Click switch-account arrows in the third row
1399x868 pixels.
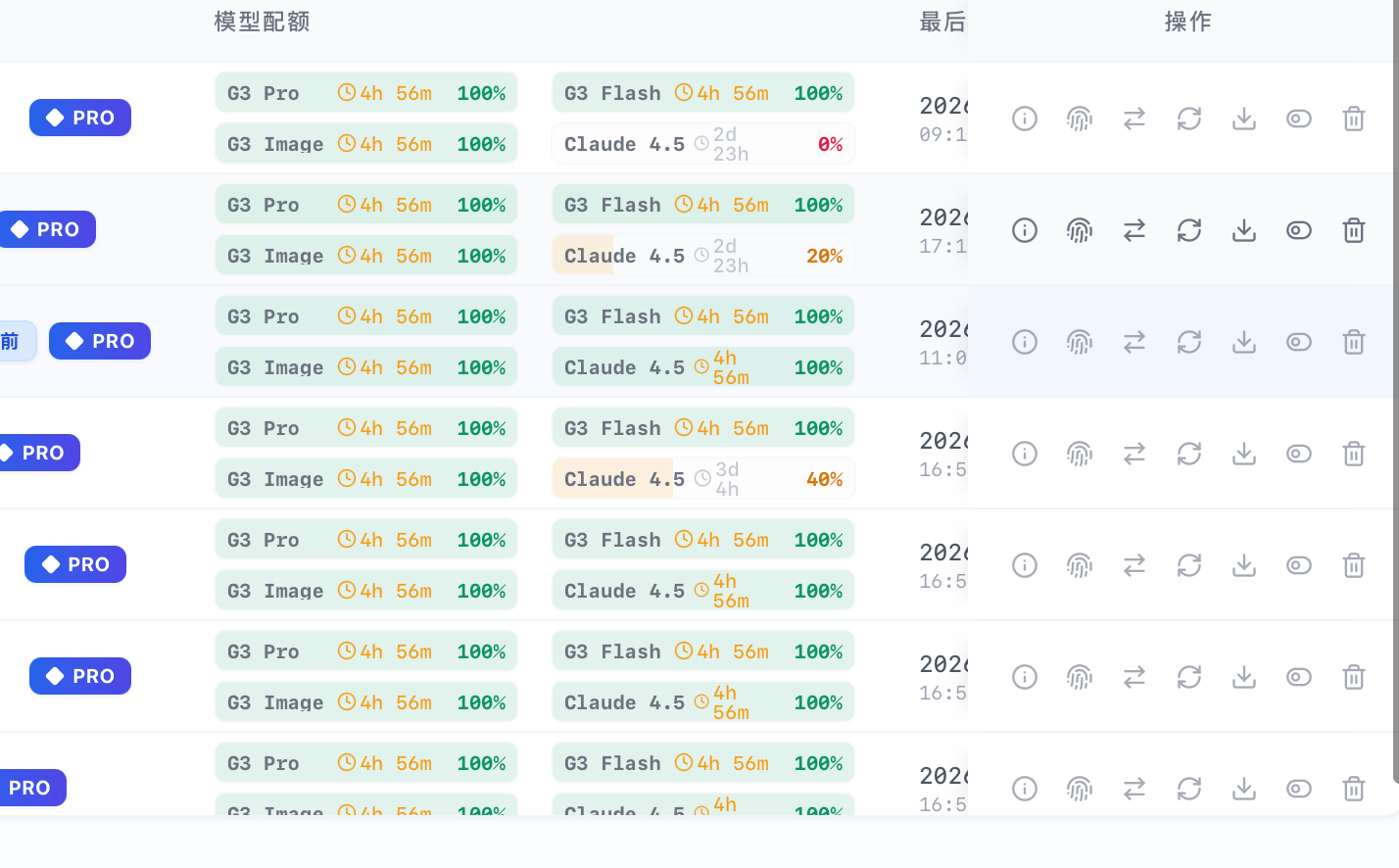click(1134, 342)
